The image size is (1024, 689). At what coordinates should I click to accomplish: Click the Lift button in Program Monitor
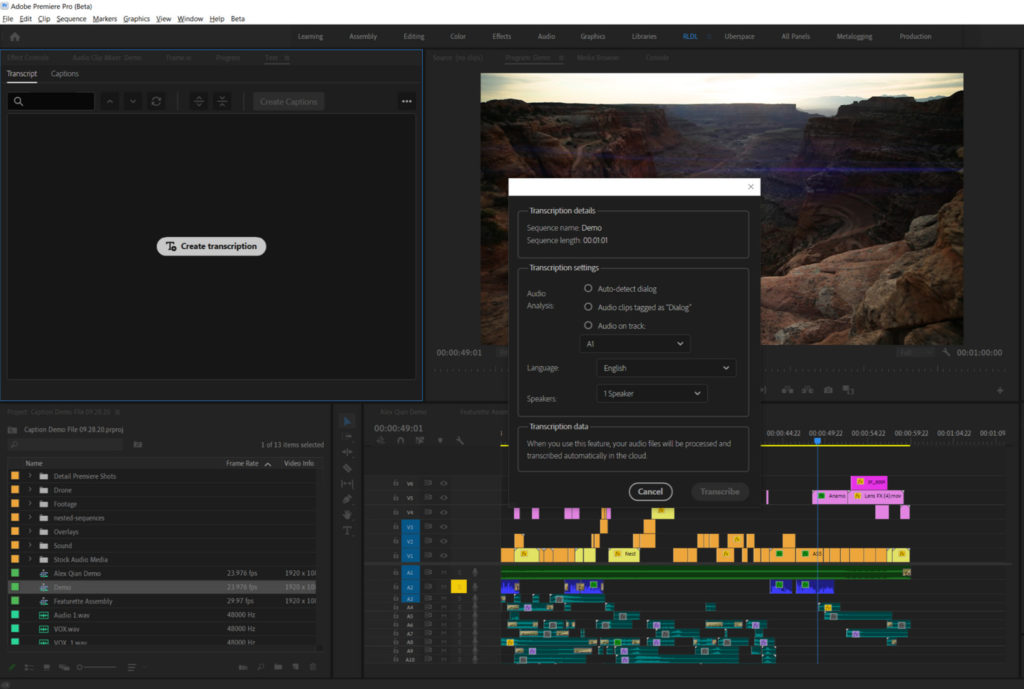[788, 390]
